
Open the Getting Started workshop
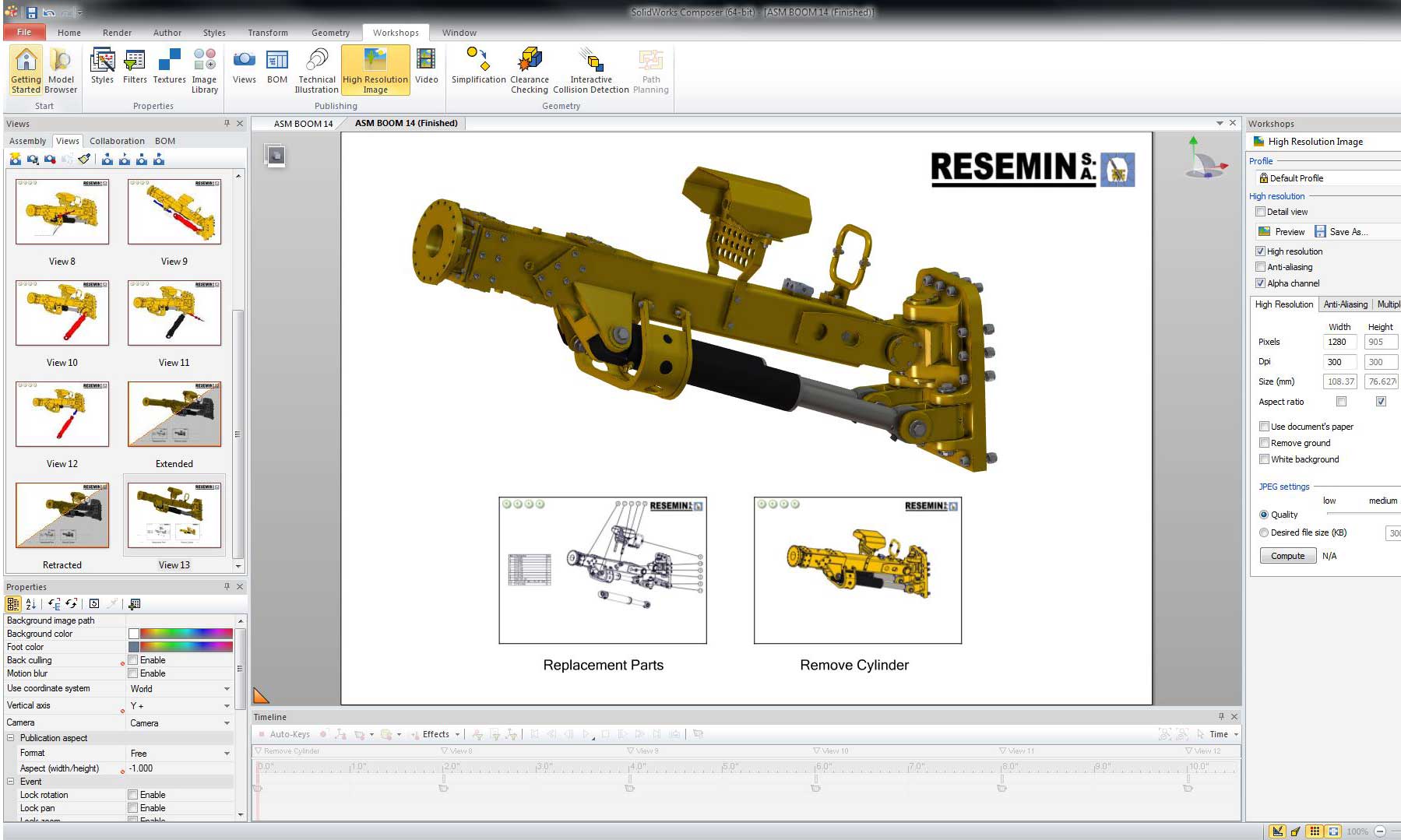coord(26,70)
